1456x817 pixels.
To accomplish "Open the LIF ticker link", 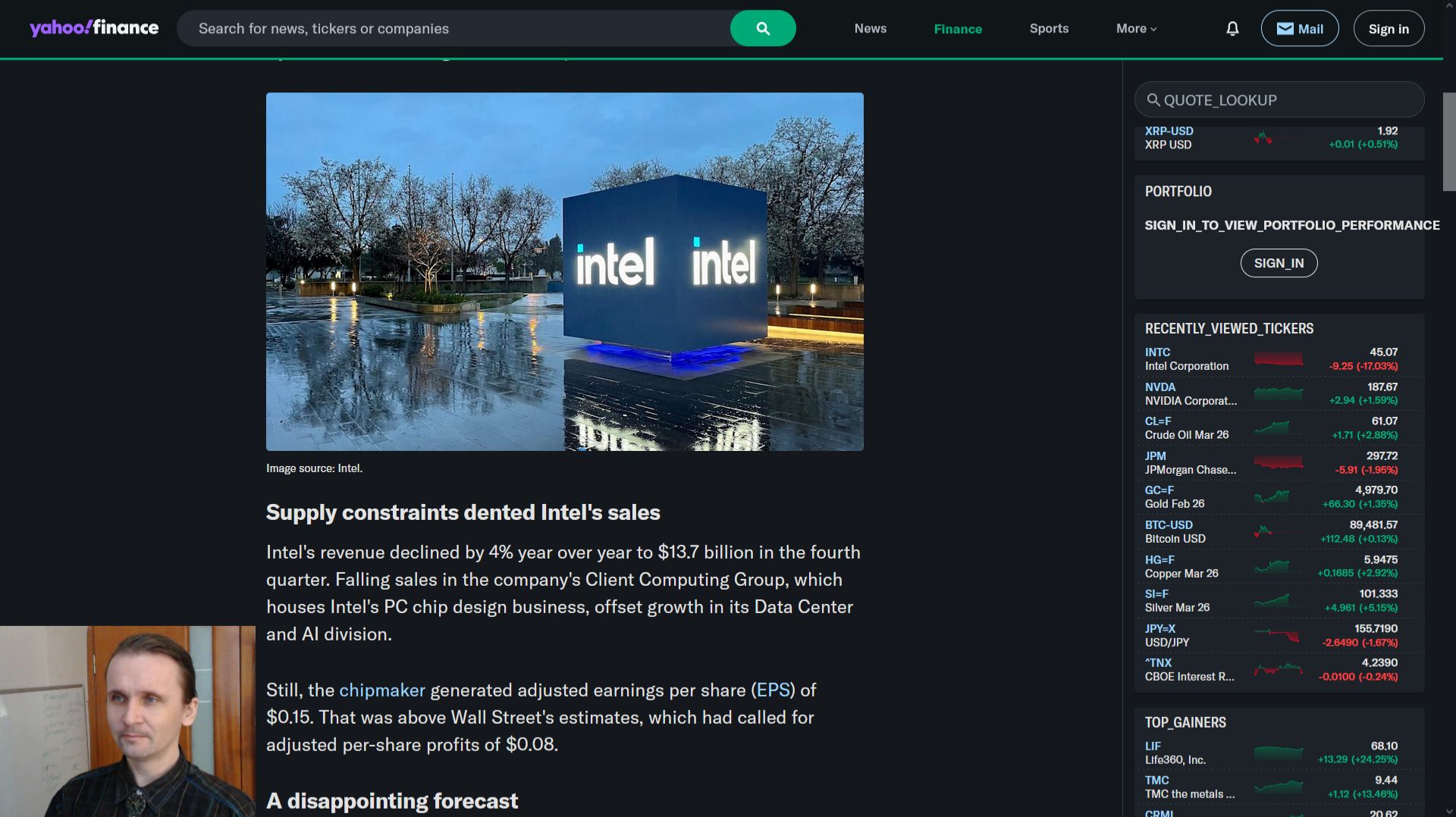I will coord(1153,747).
